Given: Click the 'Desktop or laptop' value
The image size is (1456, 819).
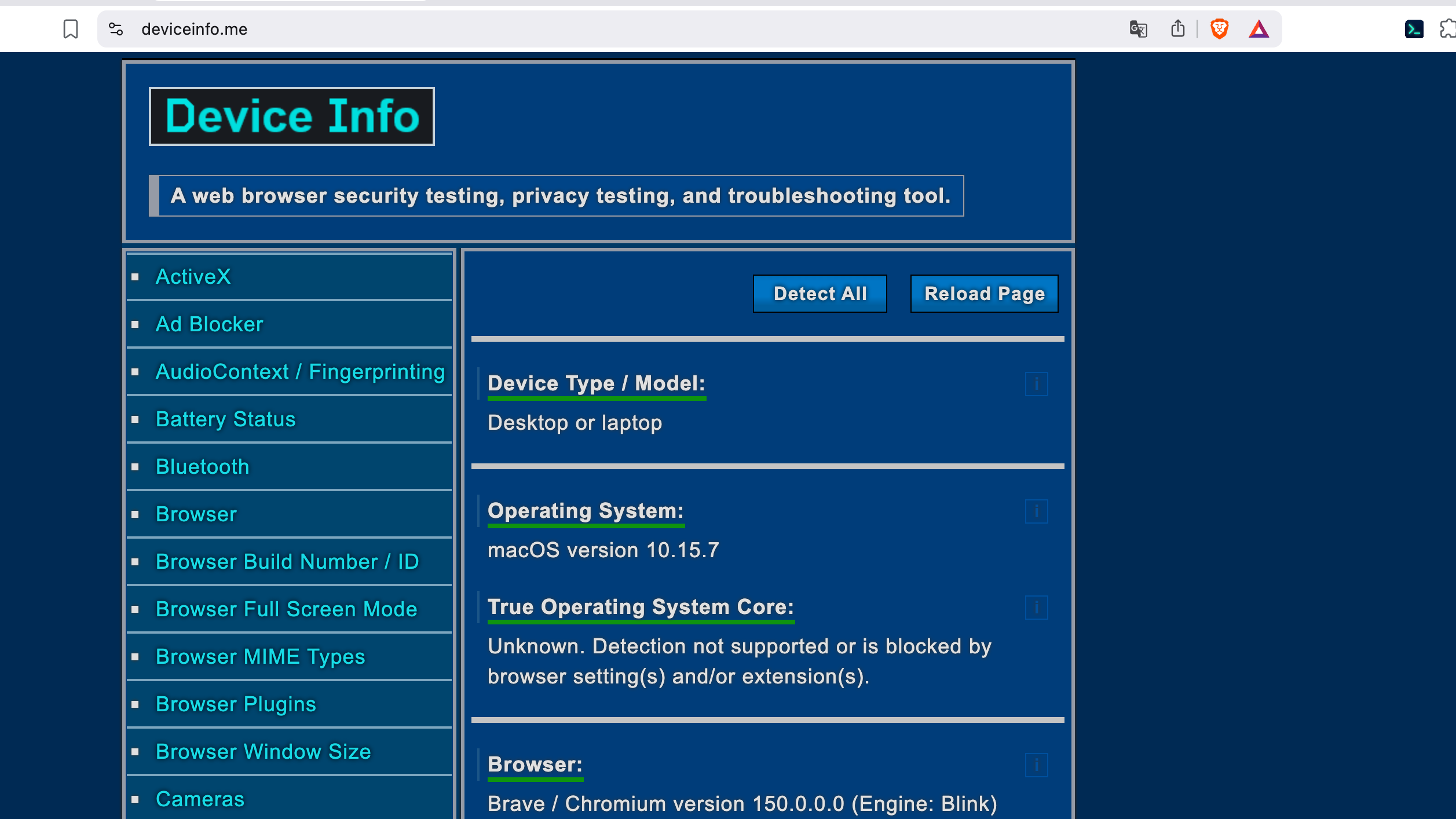Looking at the screenshot, I should 575,423.
